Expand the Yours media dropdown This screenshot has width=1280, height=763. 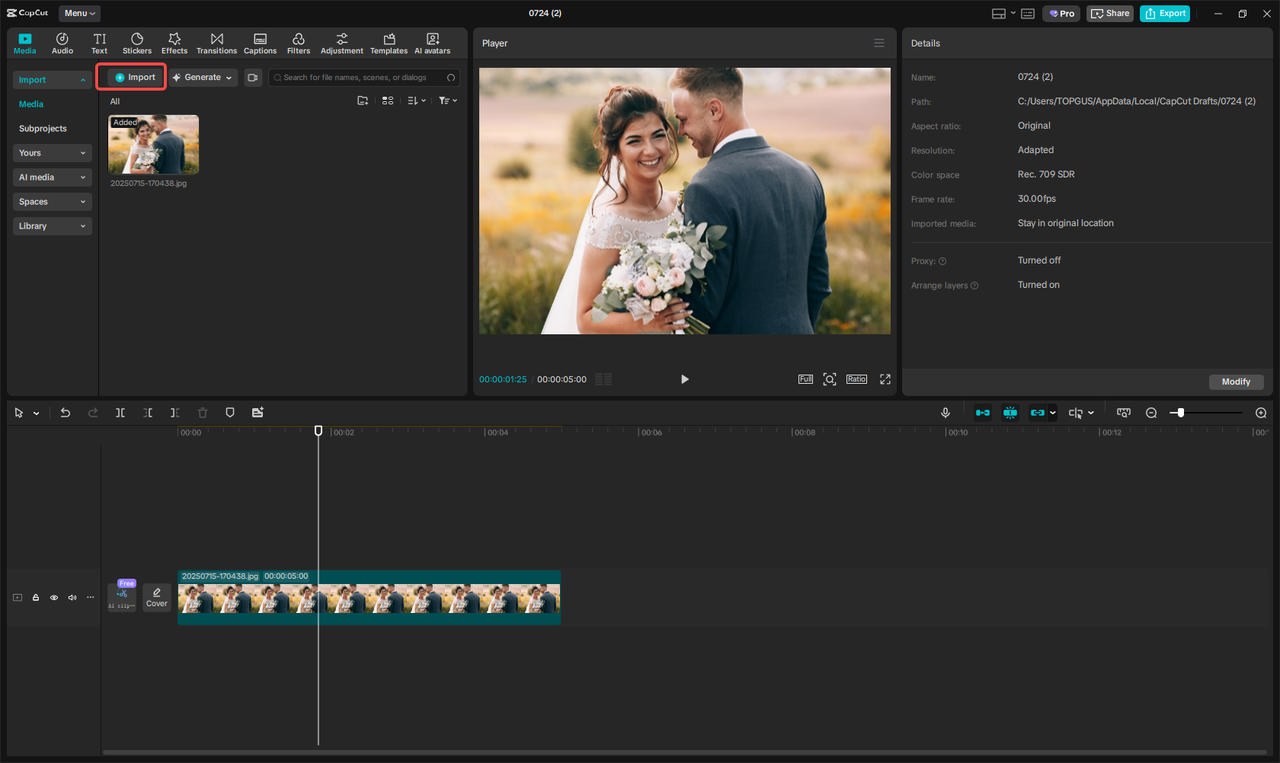point(51,152)
